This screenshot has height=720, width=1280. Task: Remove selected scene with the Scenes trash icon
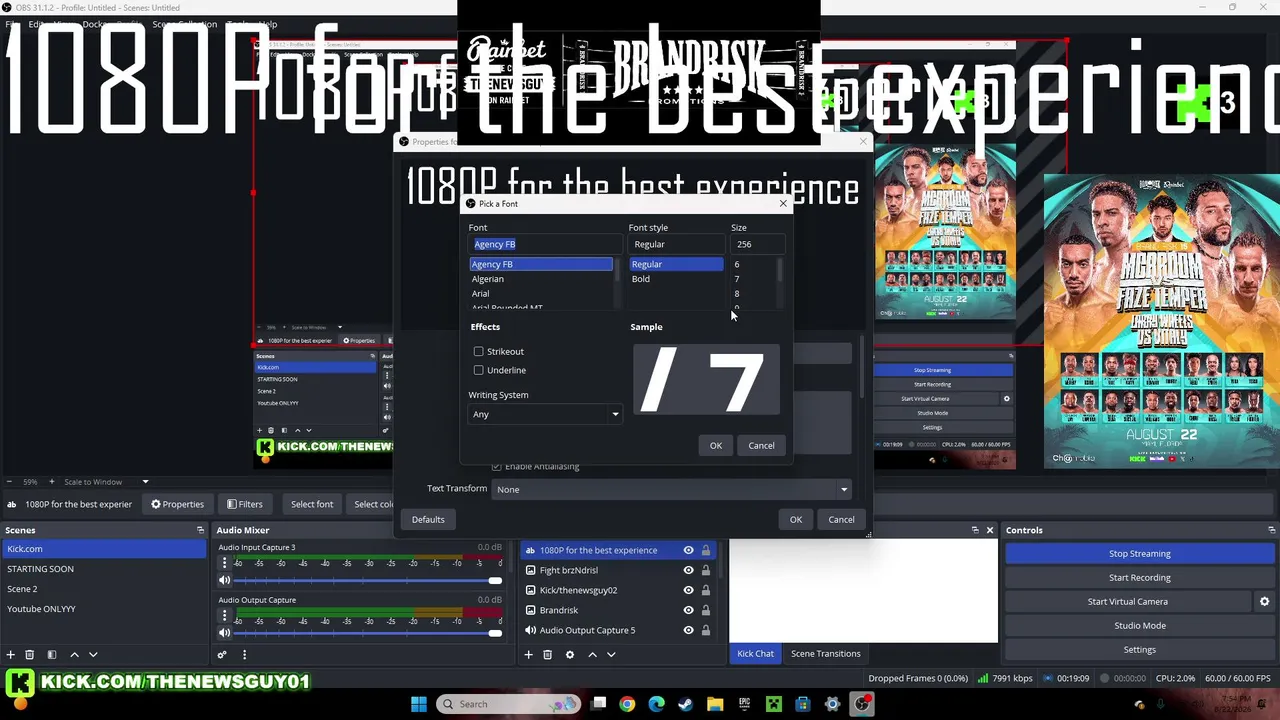tap(29, 654)
